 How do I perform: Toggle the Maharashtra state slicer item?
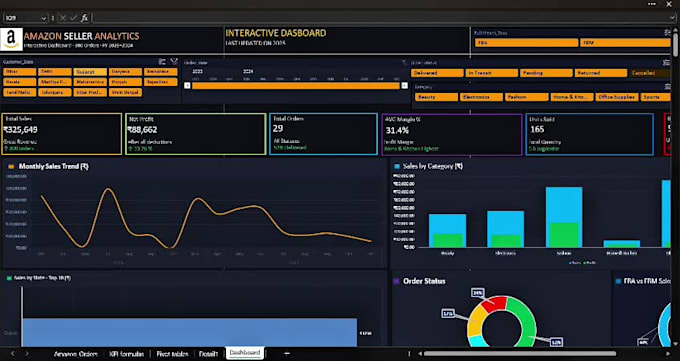(90, 82)
